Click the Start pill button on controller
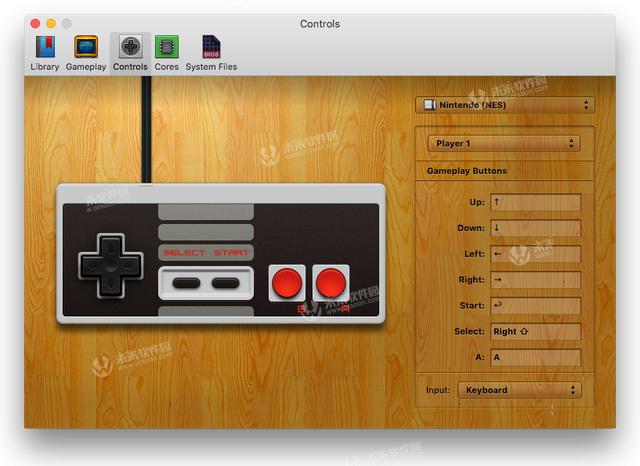This screenshot has width=640, height=466. point(225,283)
